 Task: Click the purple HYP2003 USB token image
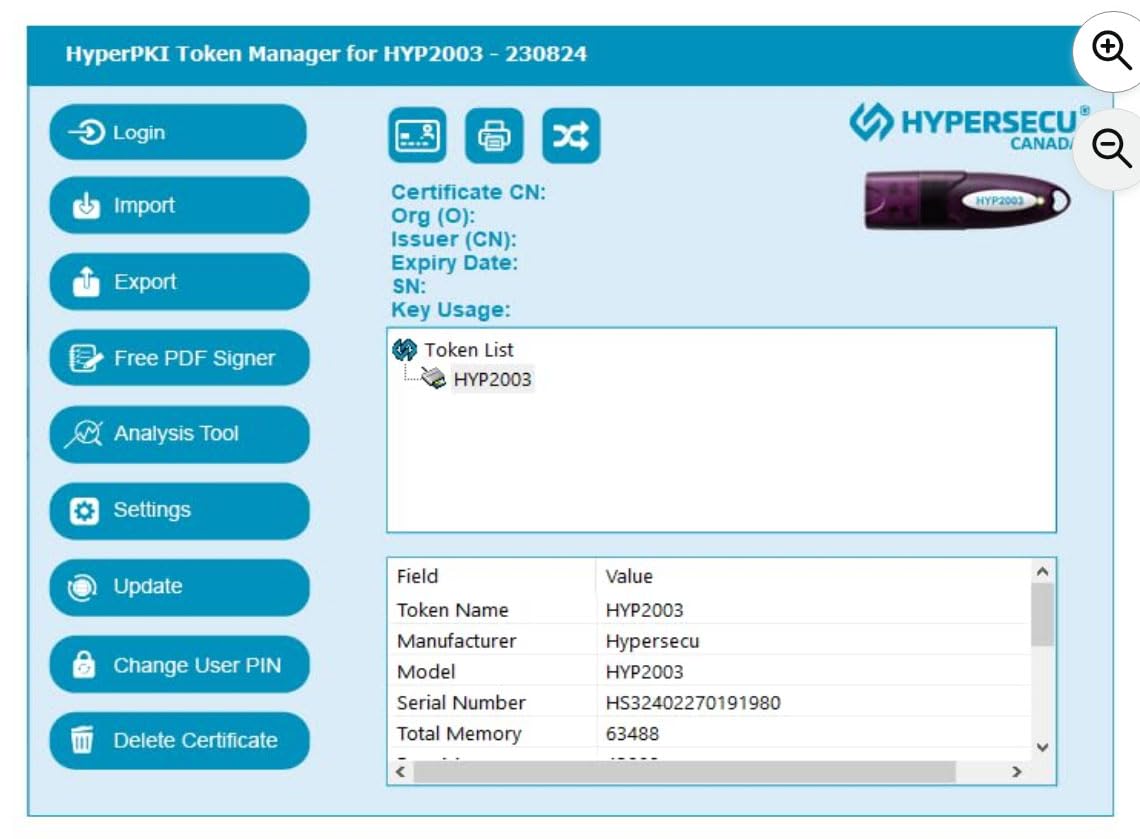966,199
